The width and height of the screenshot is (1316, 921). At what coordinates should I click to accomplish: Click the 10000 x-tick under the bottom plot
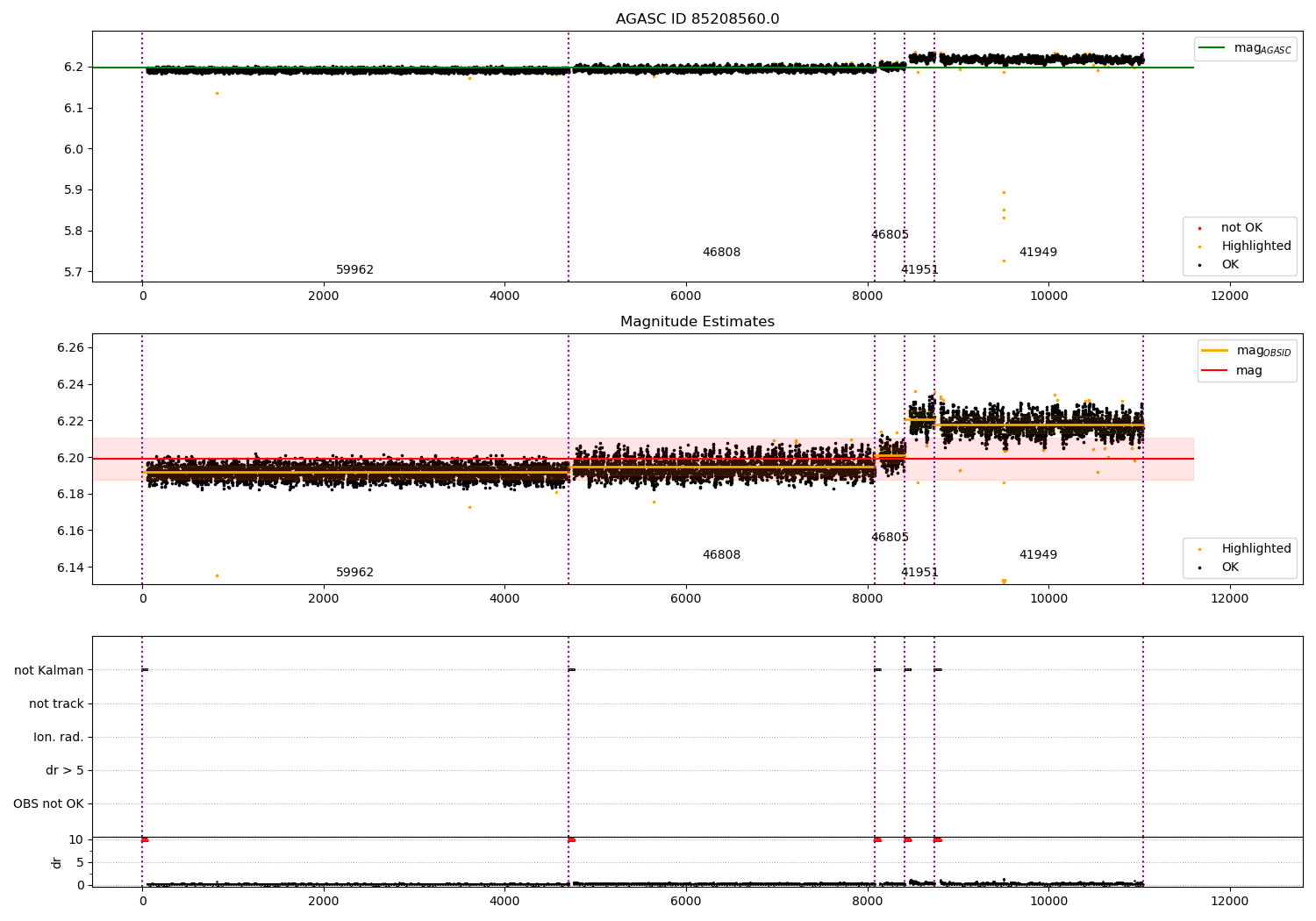[x=1048, y=902]
